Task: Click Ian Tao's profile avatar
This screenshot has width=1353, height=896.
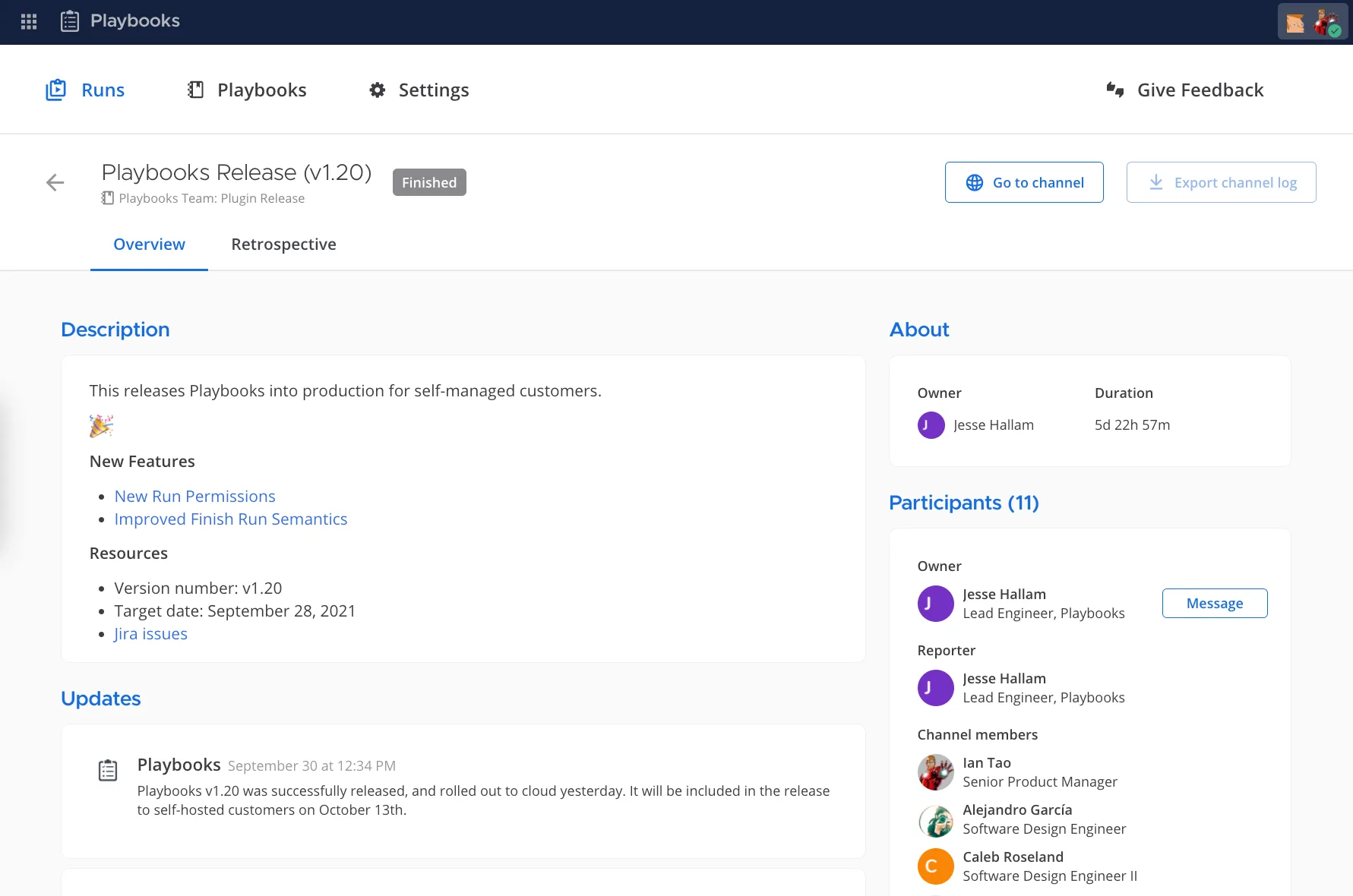Action: click(936, 772)
